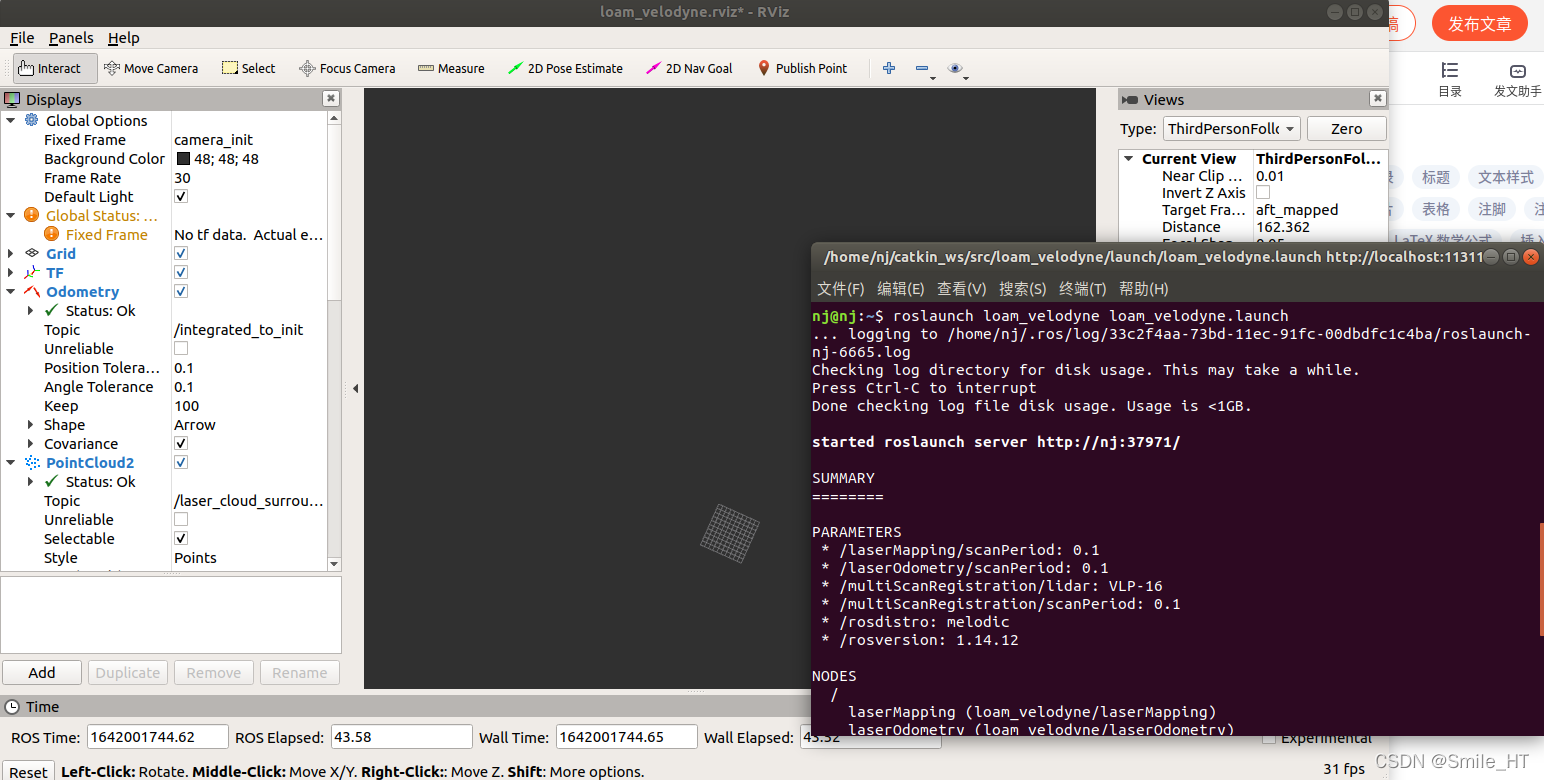Image resolution: width=1544 pixels, height=780 pixels.
Task: Click the Global Options gear icon
Action: 31,120
